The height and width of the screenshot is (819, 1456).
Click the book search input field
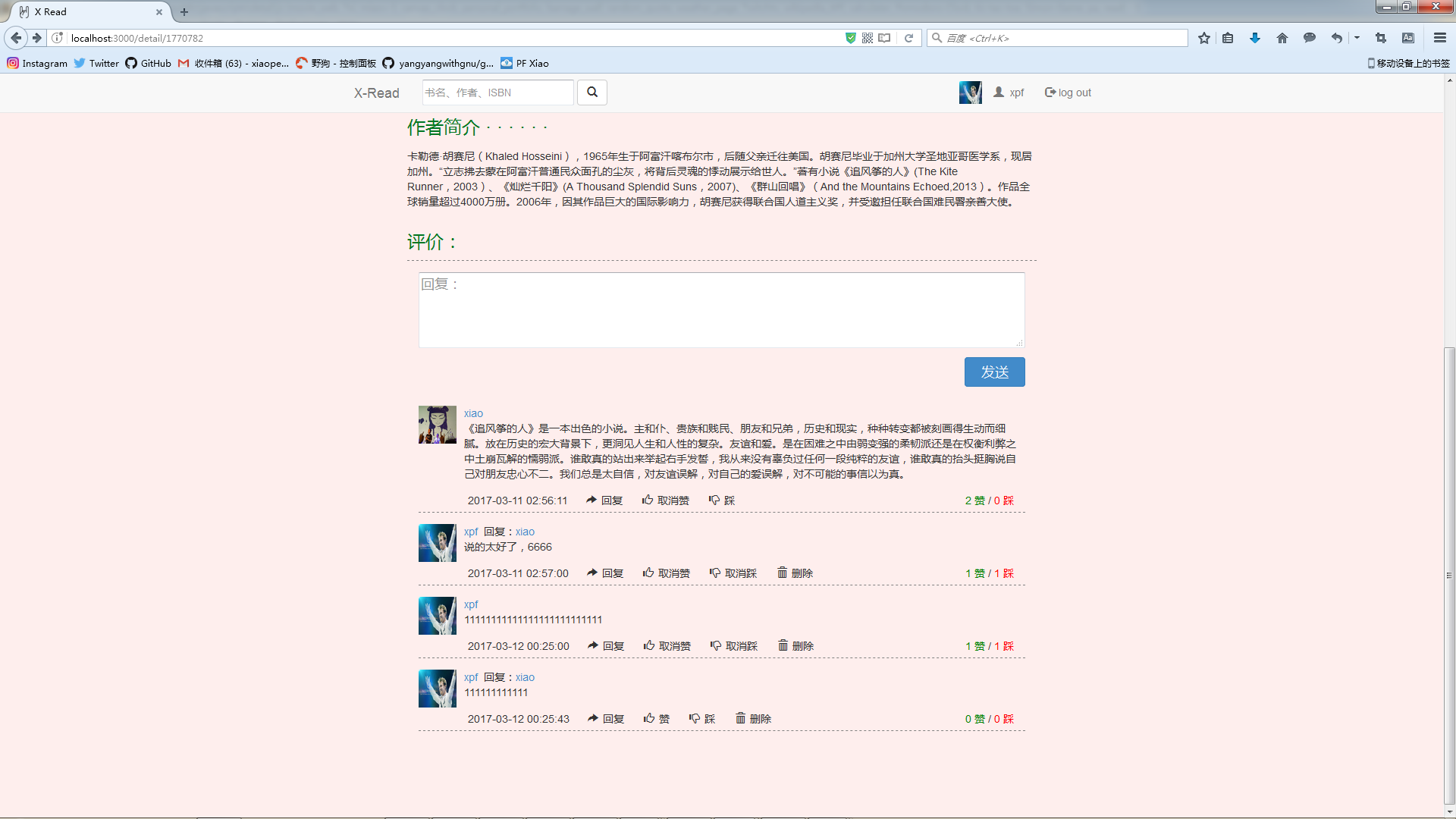point(498,93)
